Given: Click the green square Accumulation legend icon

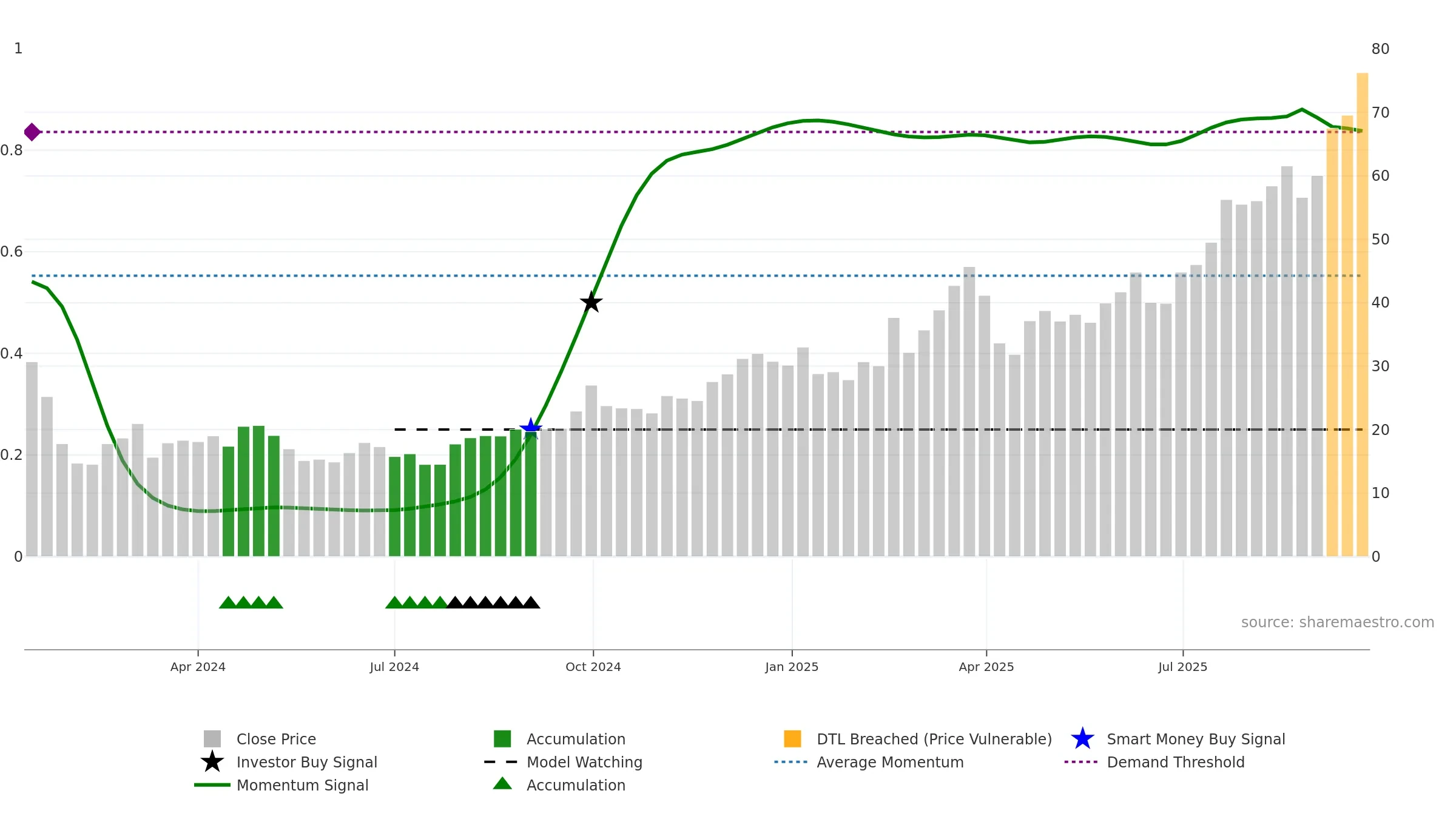Looking at the screenshot, I should 502,739.
